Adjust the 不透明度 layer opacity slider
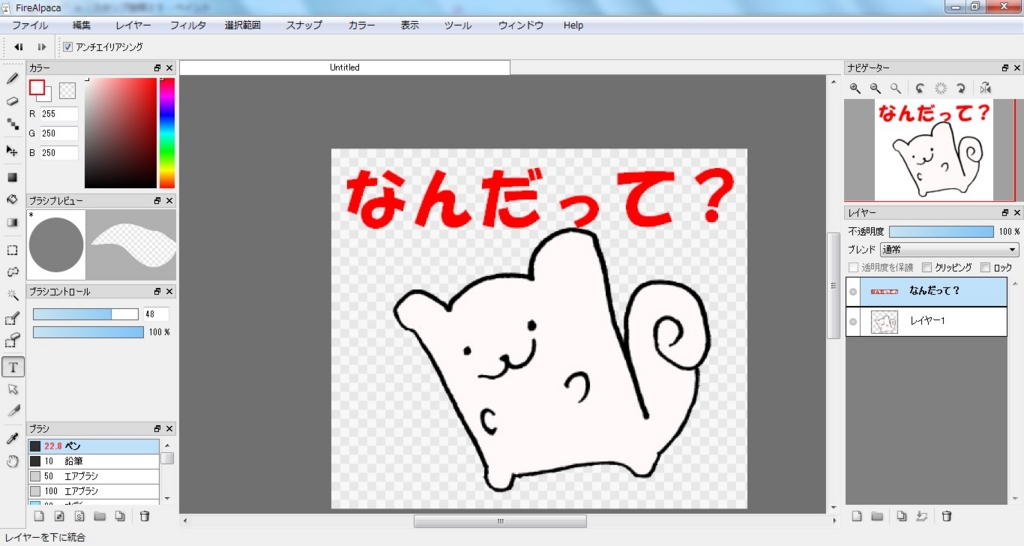The image size is (1024, 546). point(941,232)
